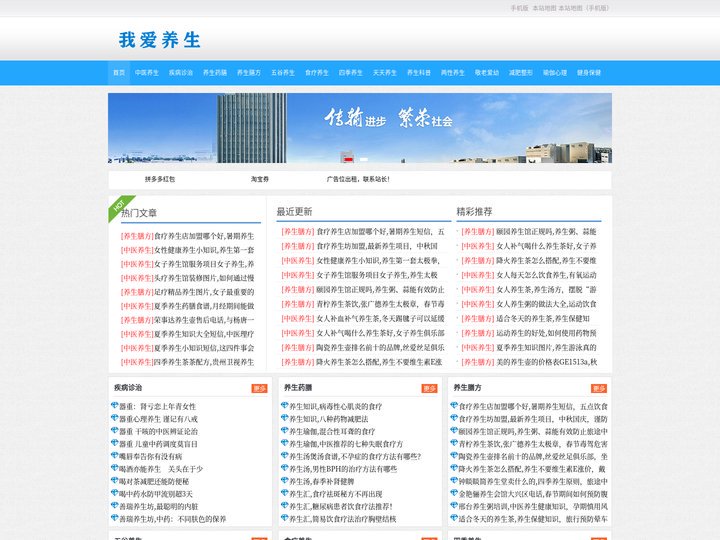The image size is (720, 540).
Task: Open 五谷养生 navigation item
Action: tap(283, 73)
